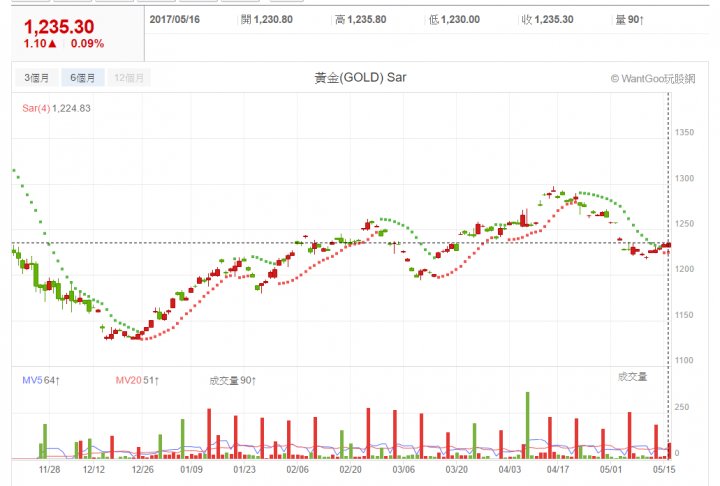Click the 成交量 axis title on right
720x486 pixels.
tap(632, 377)
